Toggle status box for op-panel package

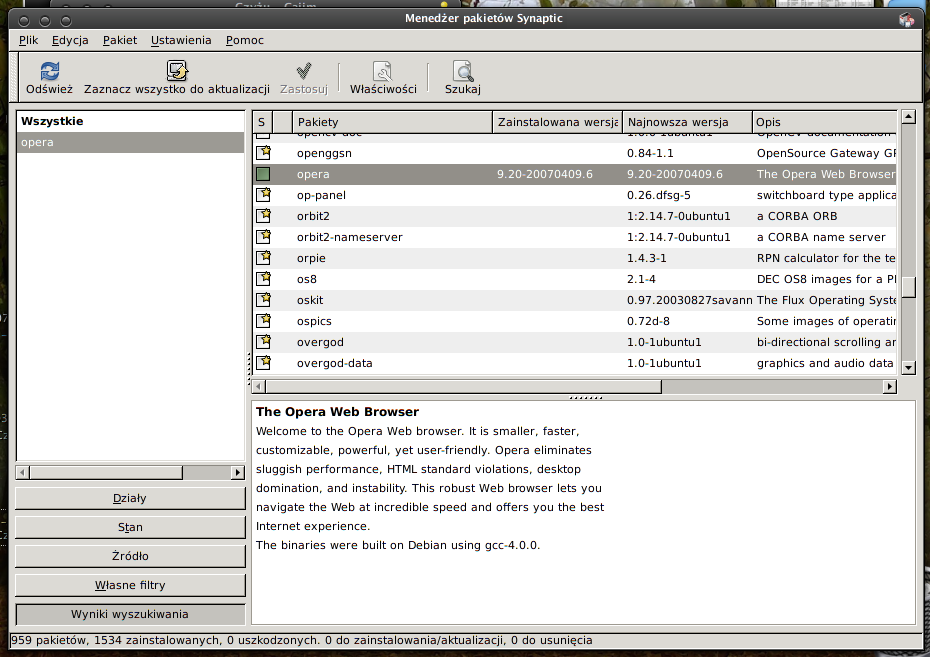coord(263,195)
